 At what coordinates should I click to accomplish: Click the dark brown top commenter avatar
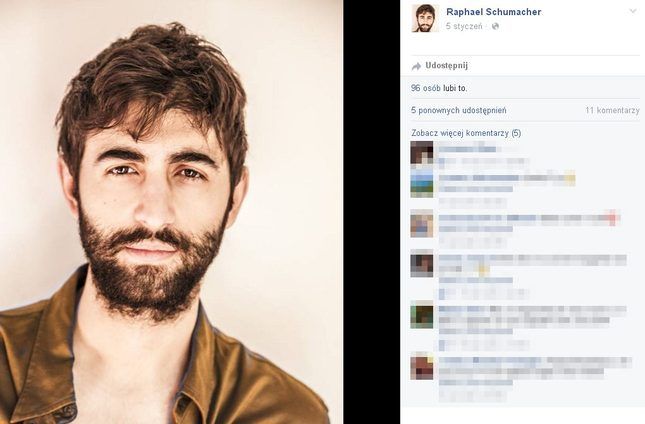[x=422, y=152]
